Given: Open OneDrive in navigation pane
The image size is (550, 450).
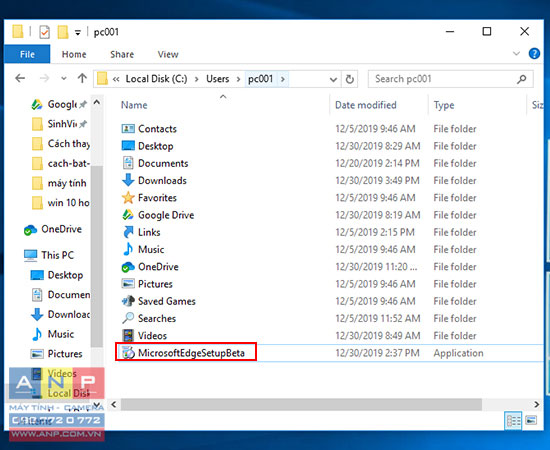Looking at the screenshot, I should 53,229.
